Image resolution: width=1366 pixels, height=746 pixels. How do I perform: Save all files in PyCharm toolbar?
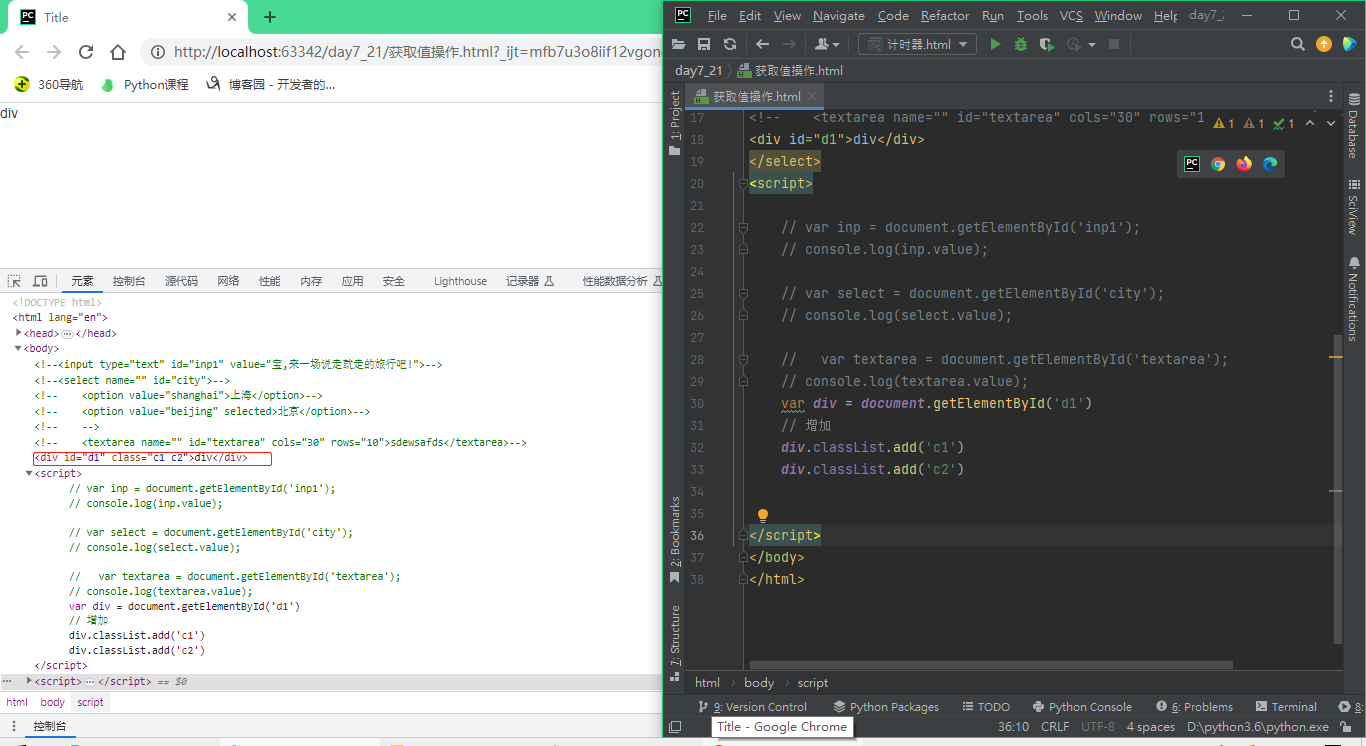[x=704, y=44]
